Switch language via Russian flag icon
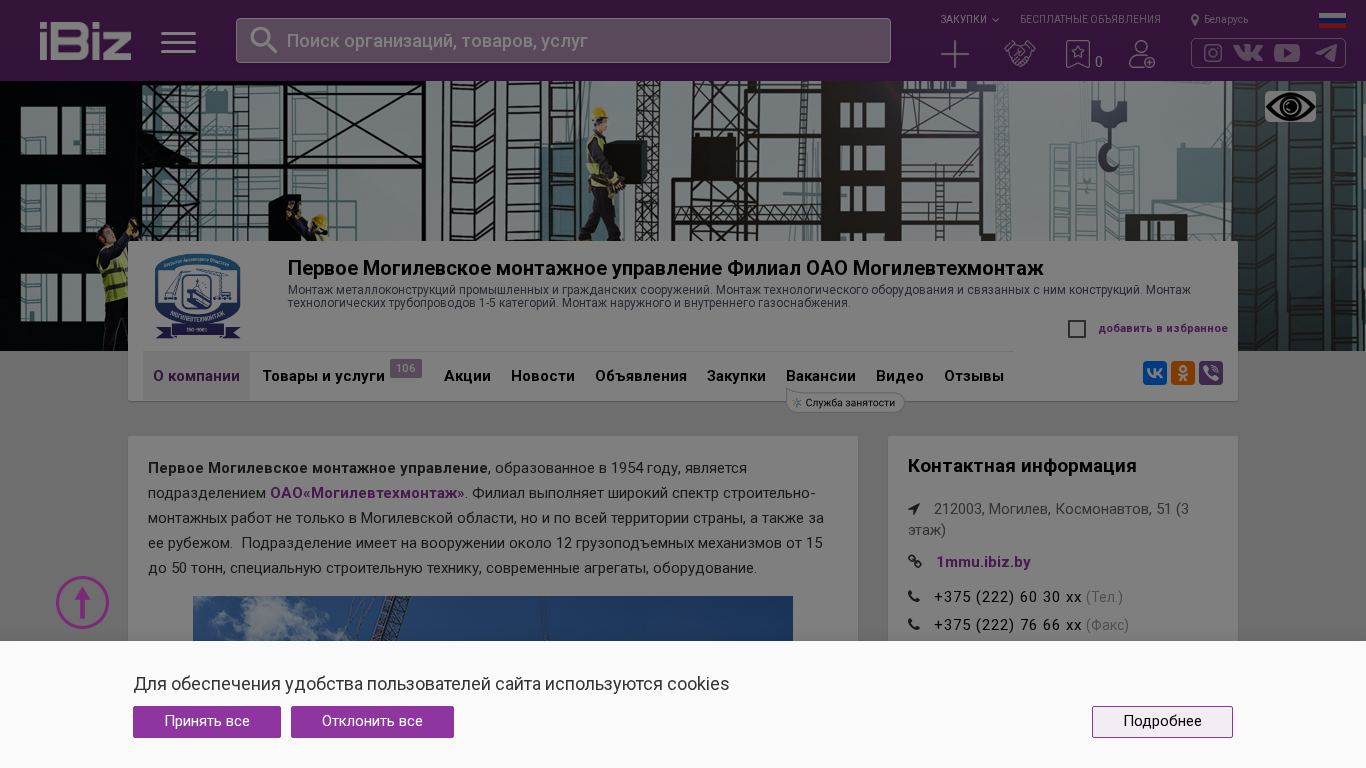The width and height of the screenshot is (1366, 768). pyautogui.click(x=1332, y=20)
